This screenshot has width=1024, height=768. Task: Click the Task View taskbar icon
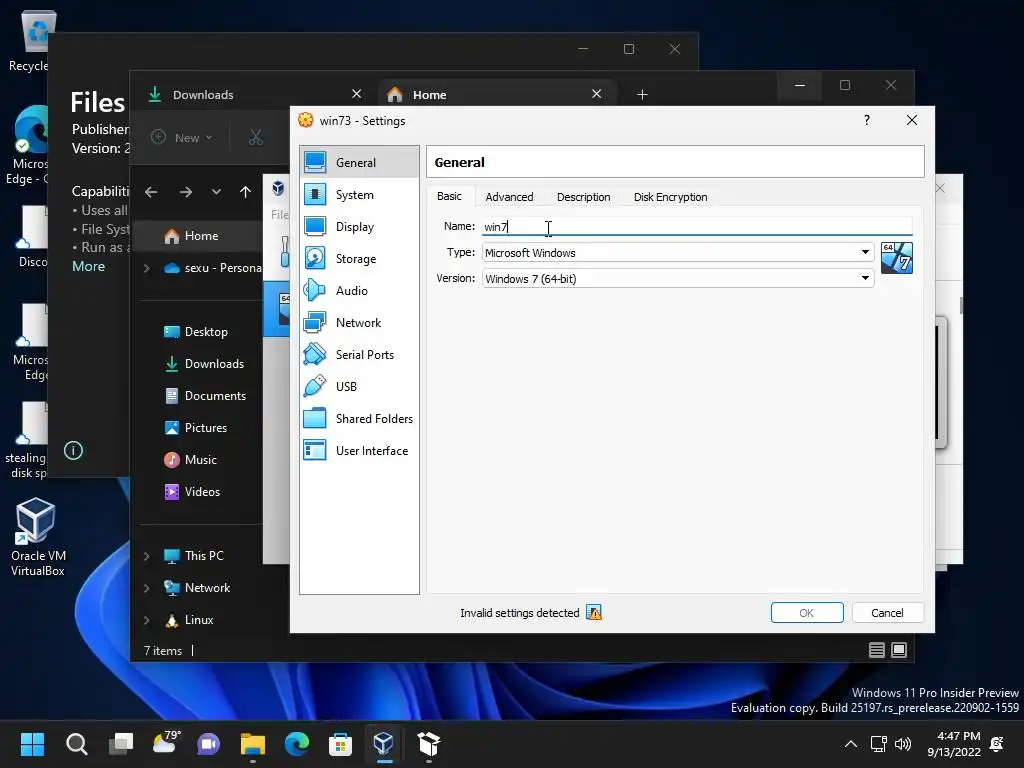(121, 744)
